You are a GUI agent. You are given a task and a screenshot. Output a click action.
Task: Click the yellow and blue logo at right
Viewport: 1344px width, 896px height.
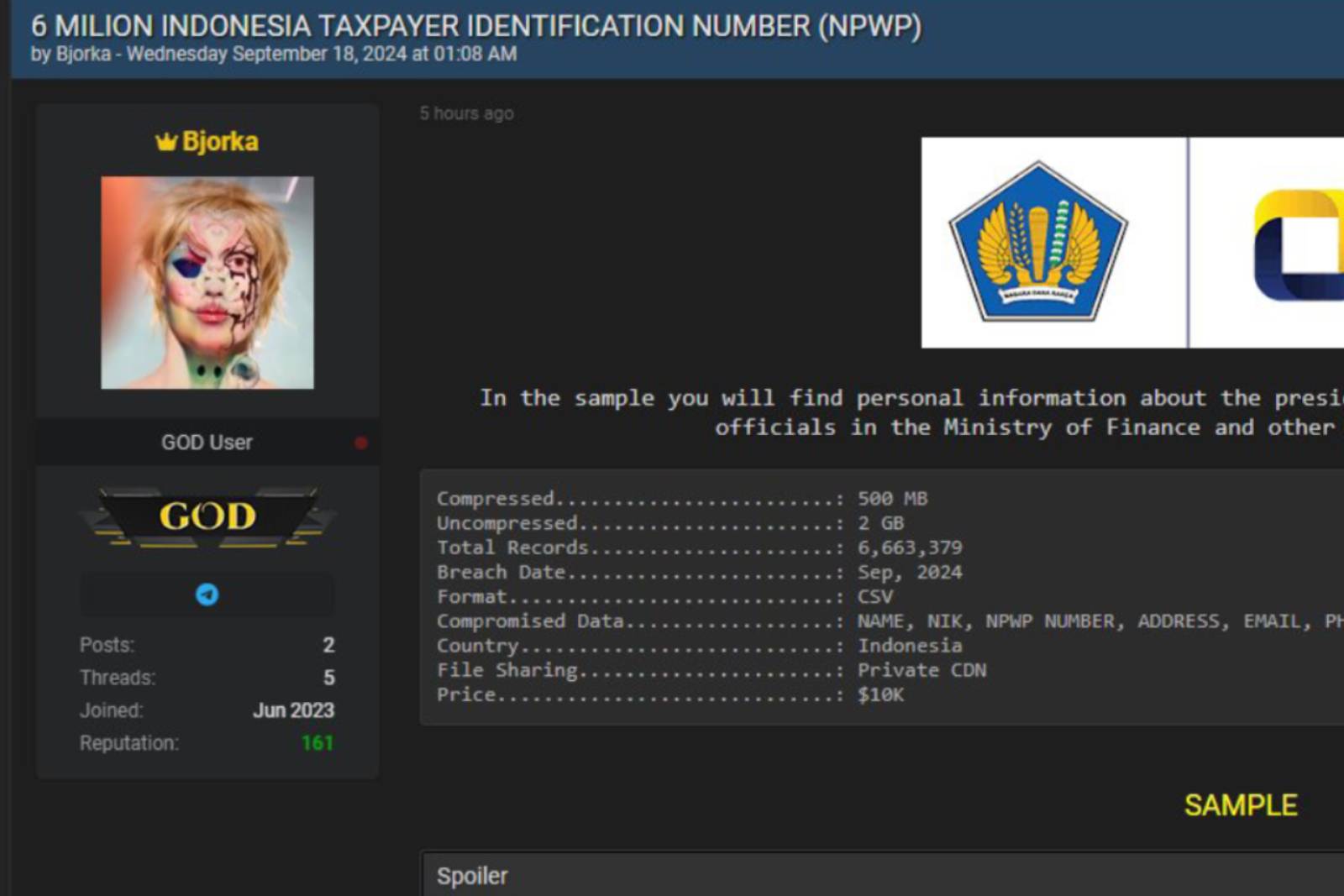point(1297,245)
